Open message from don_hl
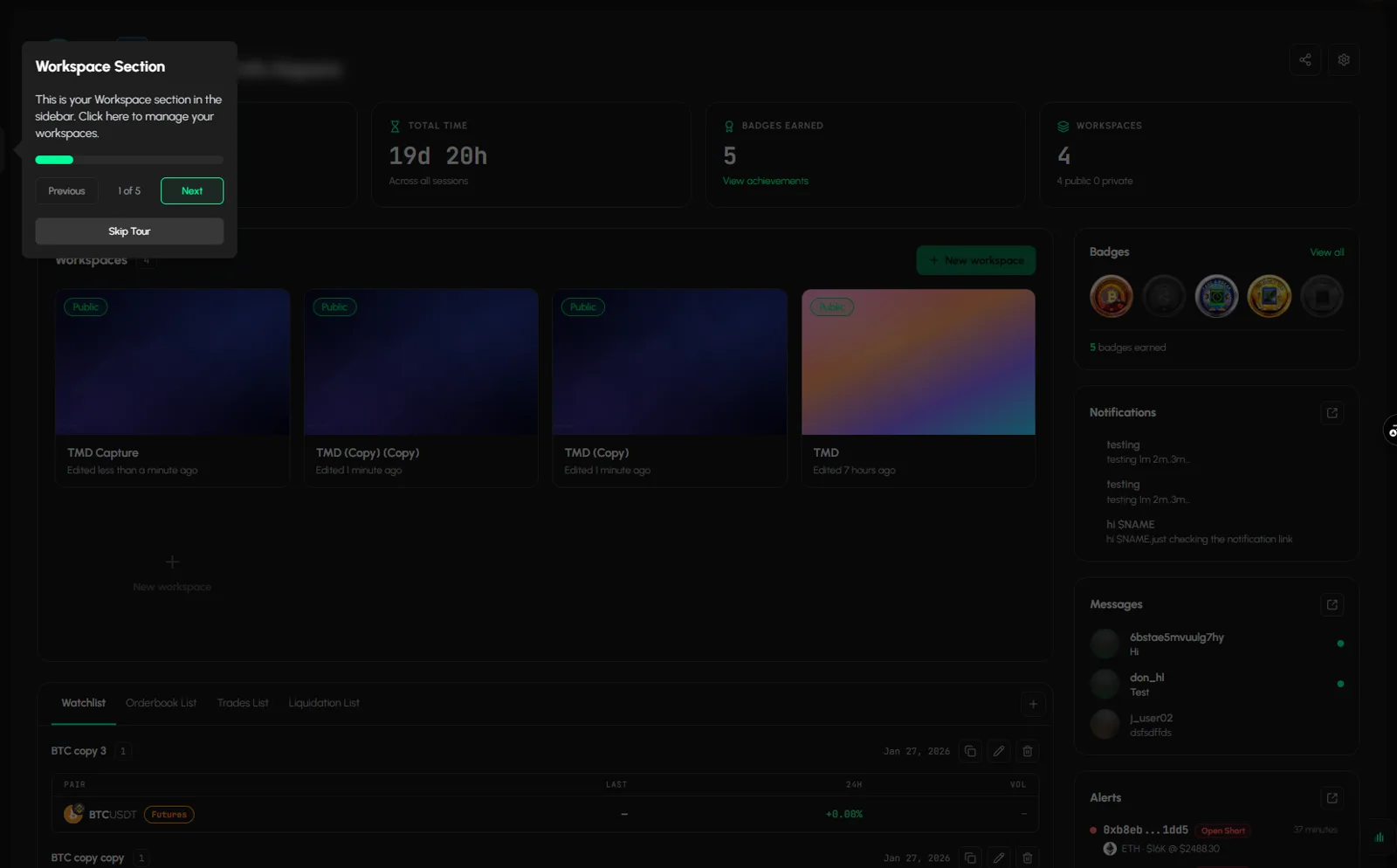The height and width of the screenshot is (868, 1397). [1216, 685]
